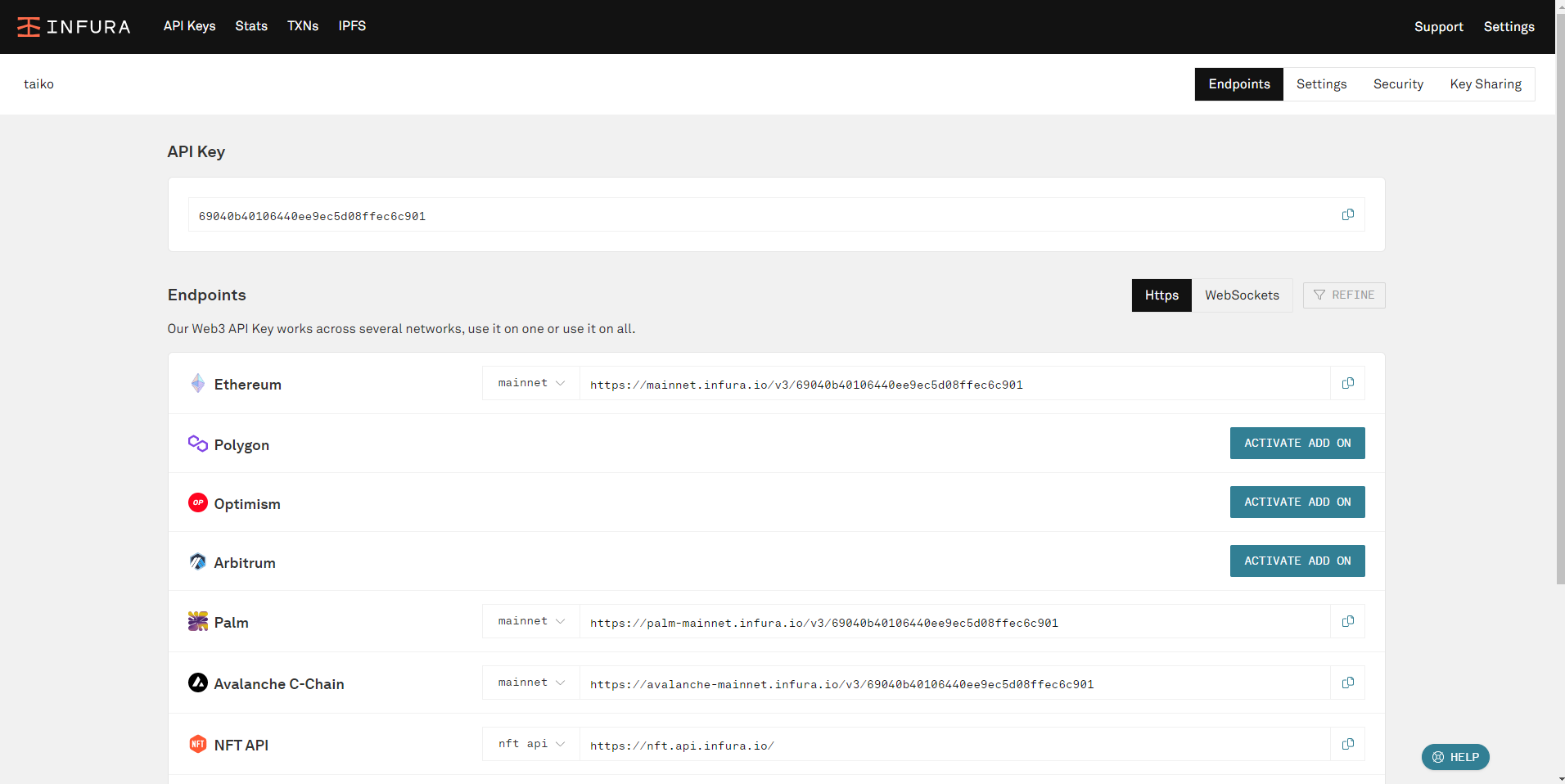1565x784 pixels.
Task: Click the Palm network icon
Action: point(198,621)
